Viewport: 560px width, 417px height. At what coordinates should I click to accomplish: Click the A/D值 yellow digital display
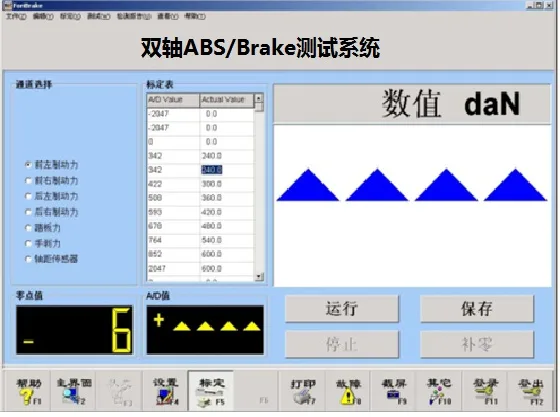205,330
